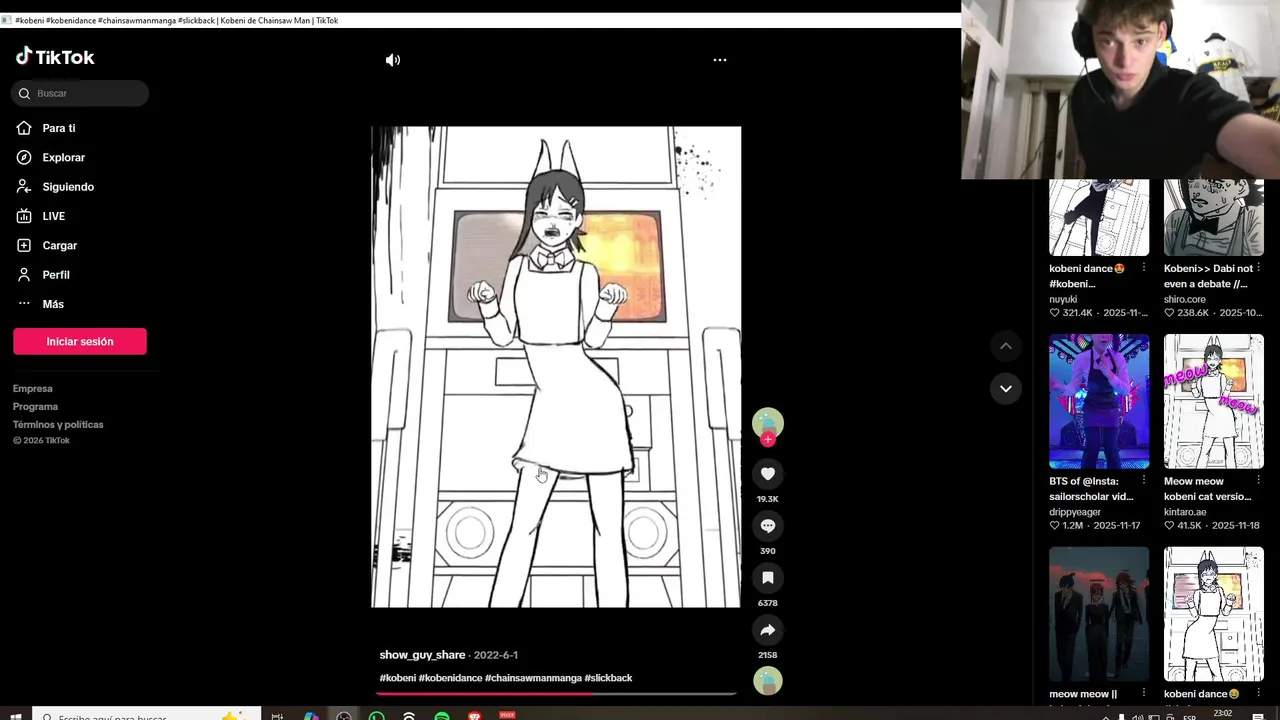
Task: Click the main Kobeni dance video player
Action: 556,367
